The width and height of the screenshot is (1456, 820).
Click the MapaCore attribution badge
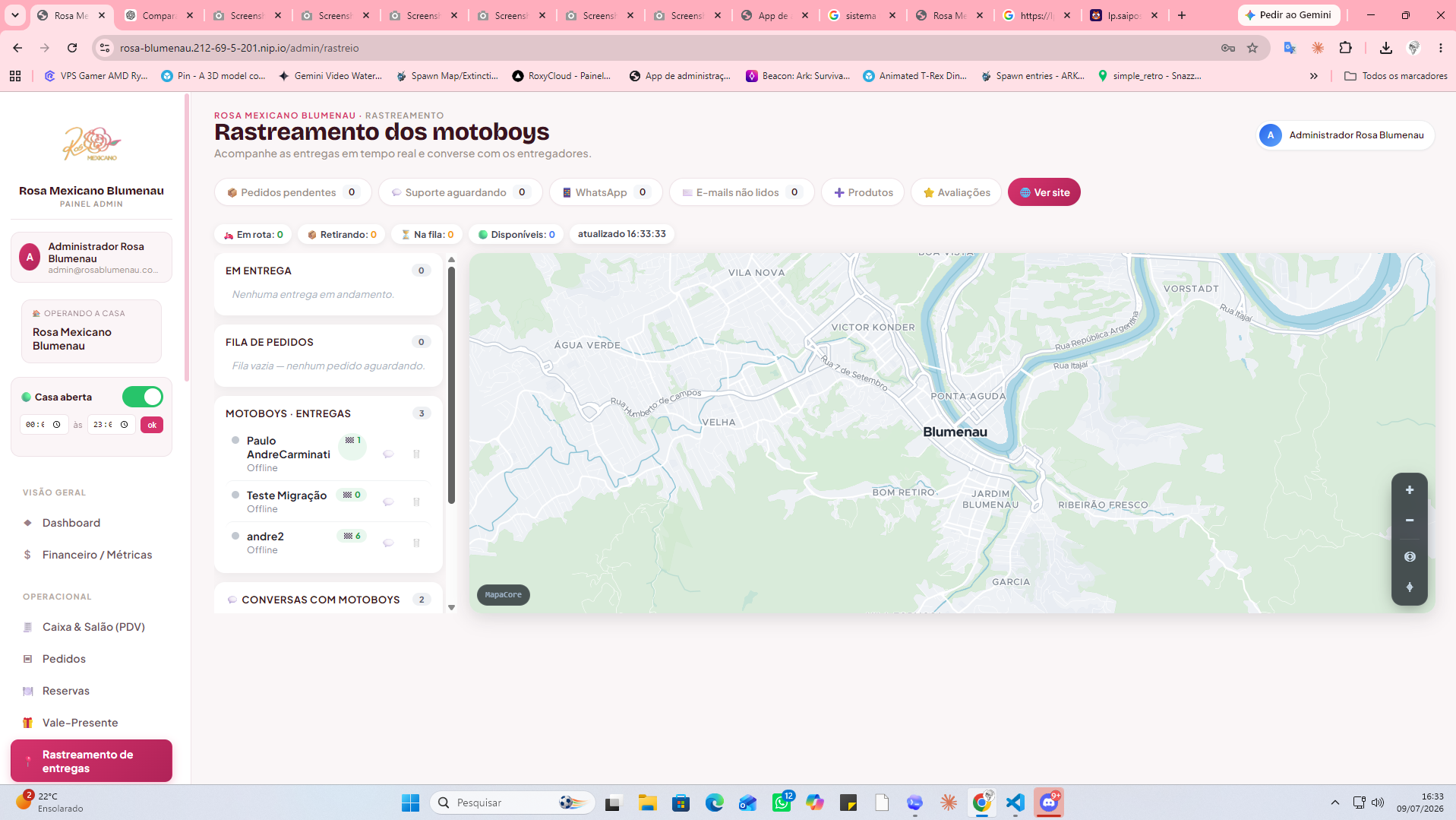click(504, 595)
